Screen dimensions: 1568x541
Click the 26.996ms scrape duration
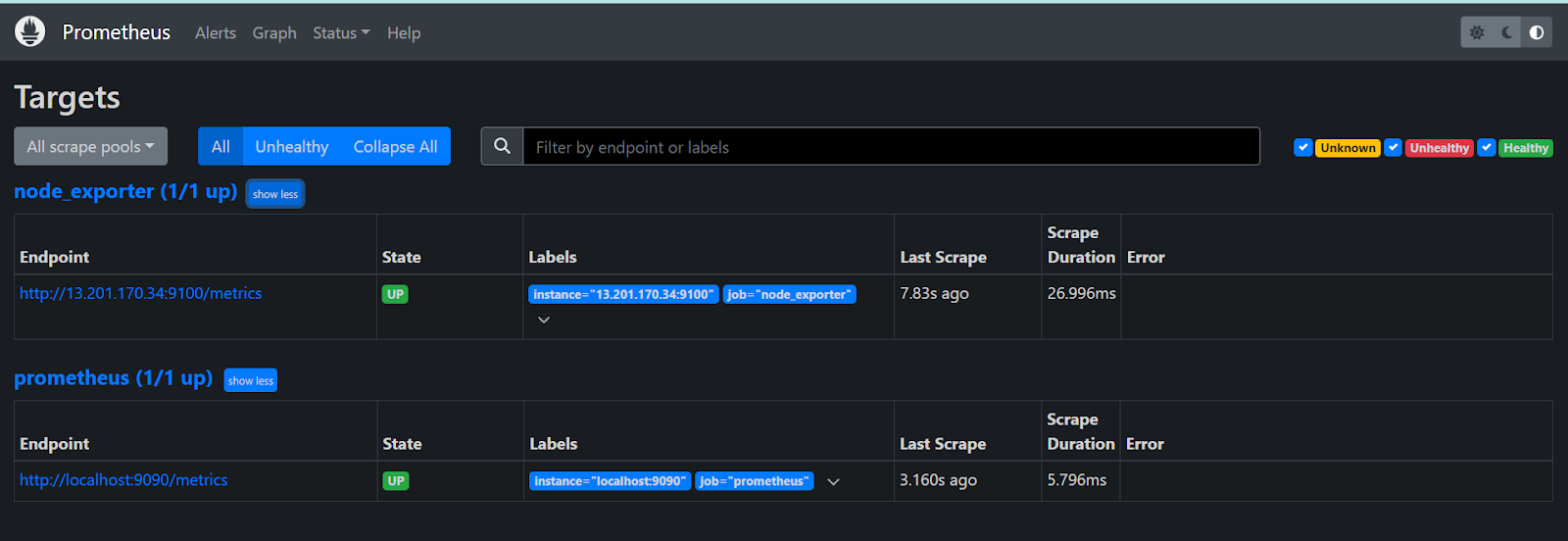[1081, 293]
